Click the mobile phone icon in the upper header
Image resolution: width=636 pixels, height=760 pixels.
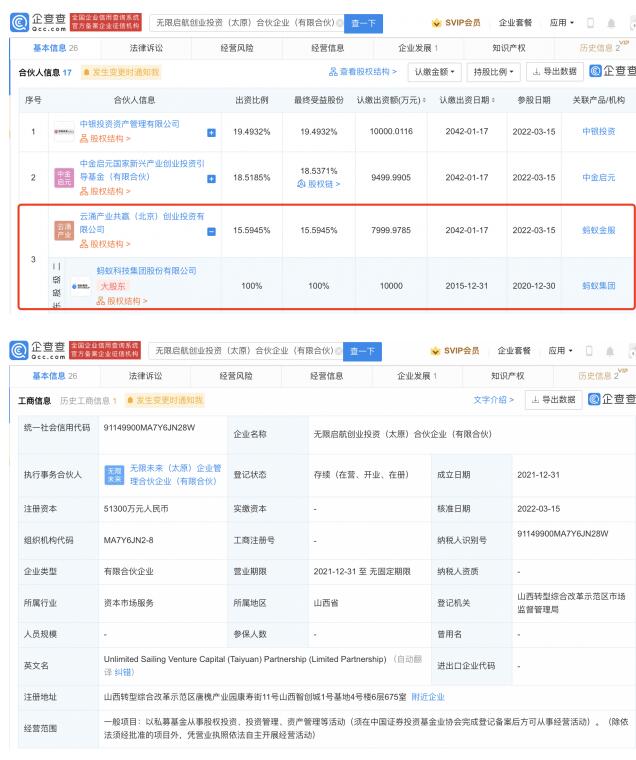point(590,23)
